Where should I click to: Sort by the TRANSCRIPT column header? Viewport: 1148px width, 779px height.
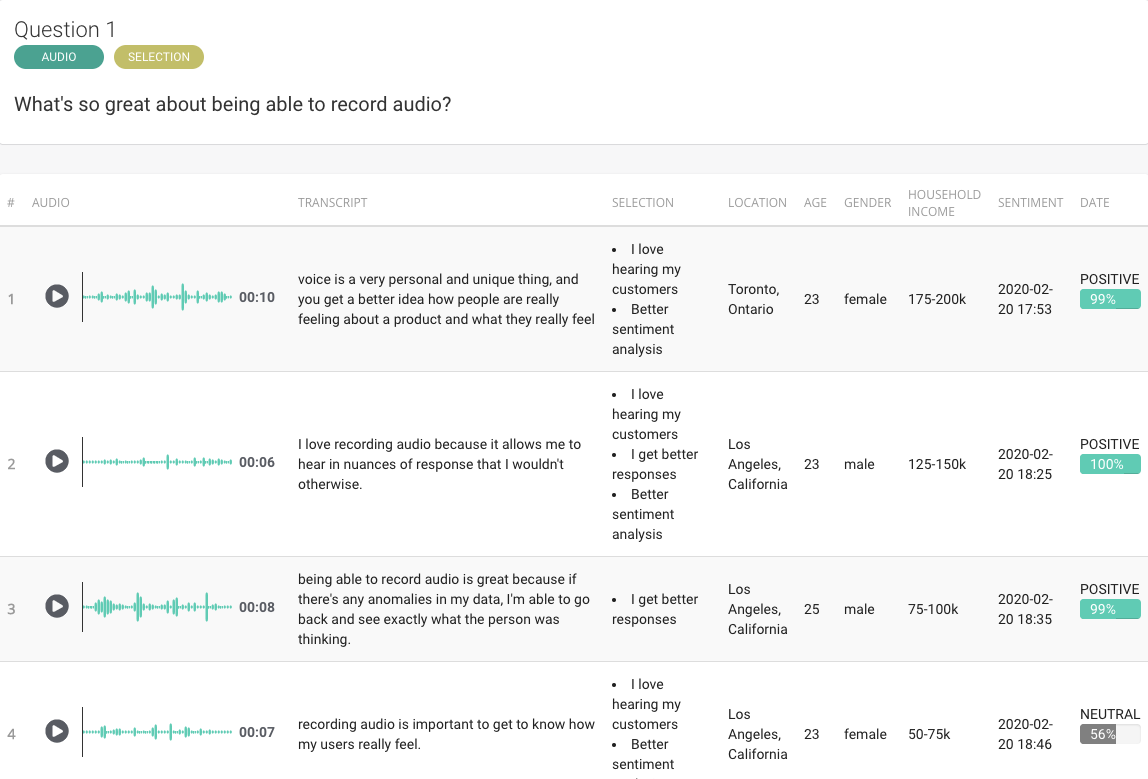tap(332, 203)
